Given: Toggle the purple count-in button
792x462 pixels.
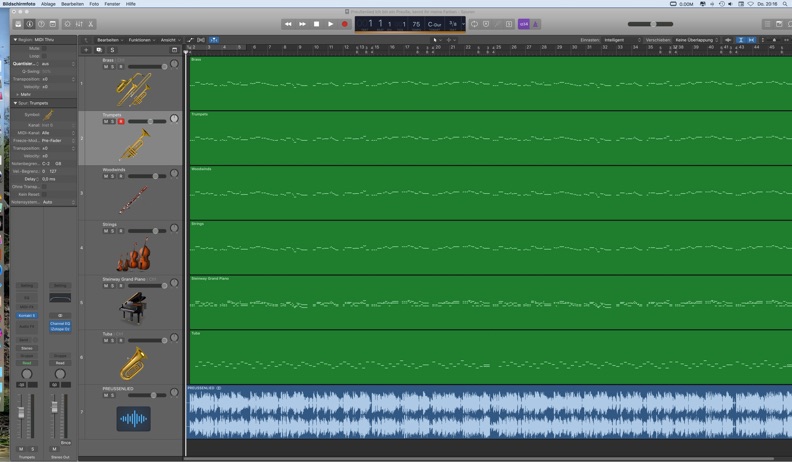Looking at the screenshot, I should 524,24.
